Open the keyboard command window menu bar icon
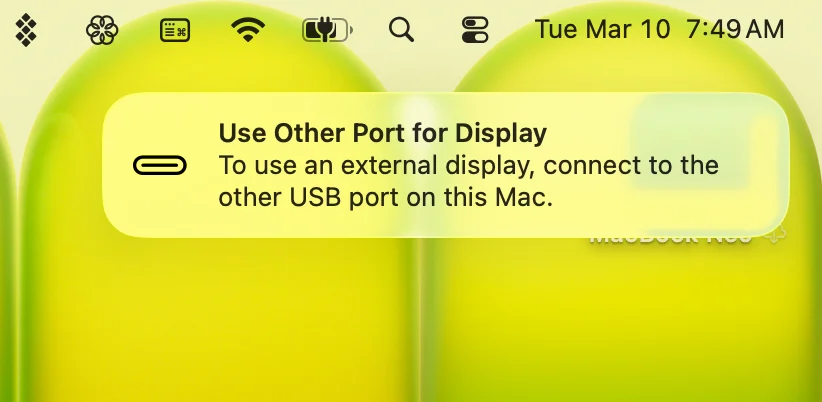The image size is (822, 402). 175,30
